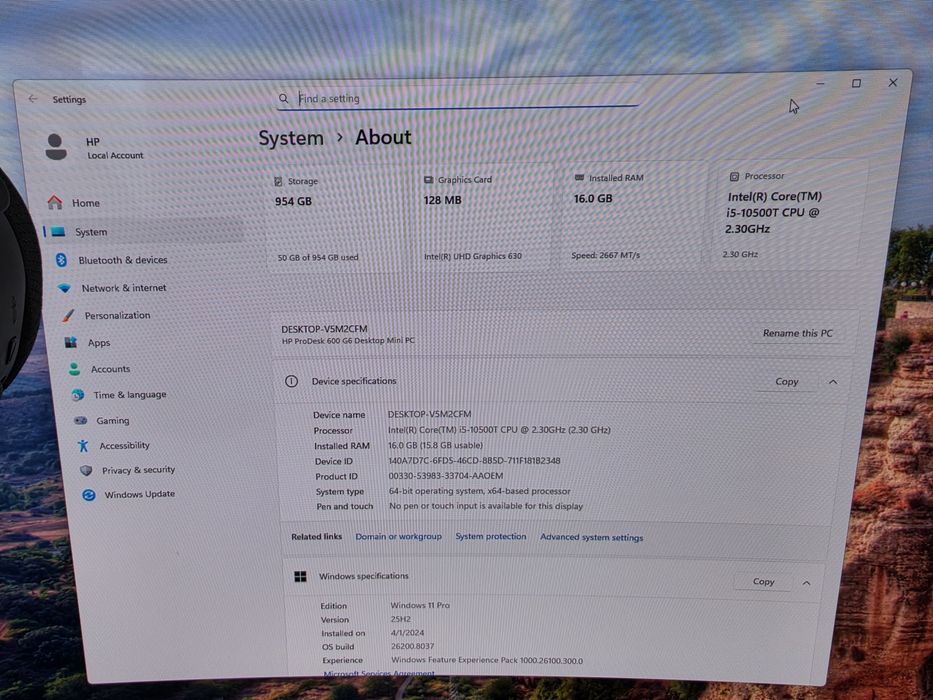Select the No pen or touch text
Image resolution: width=933 pixels, height=700 pixels.
[486, 506]
